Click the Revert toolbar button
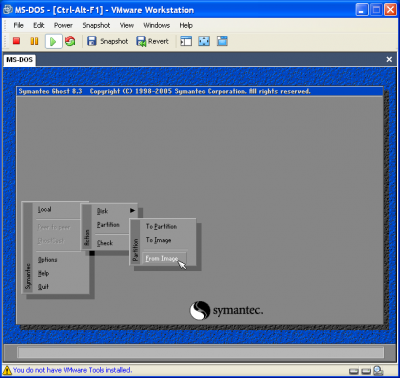Viewport: 400px width, 378px height. 153,41
